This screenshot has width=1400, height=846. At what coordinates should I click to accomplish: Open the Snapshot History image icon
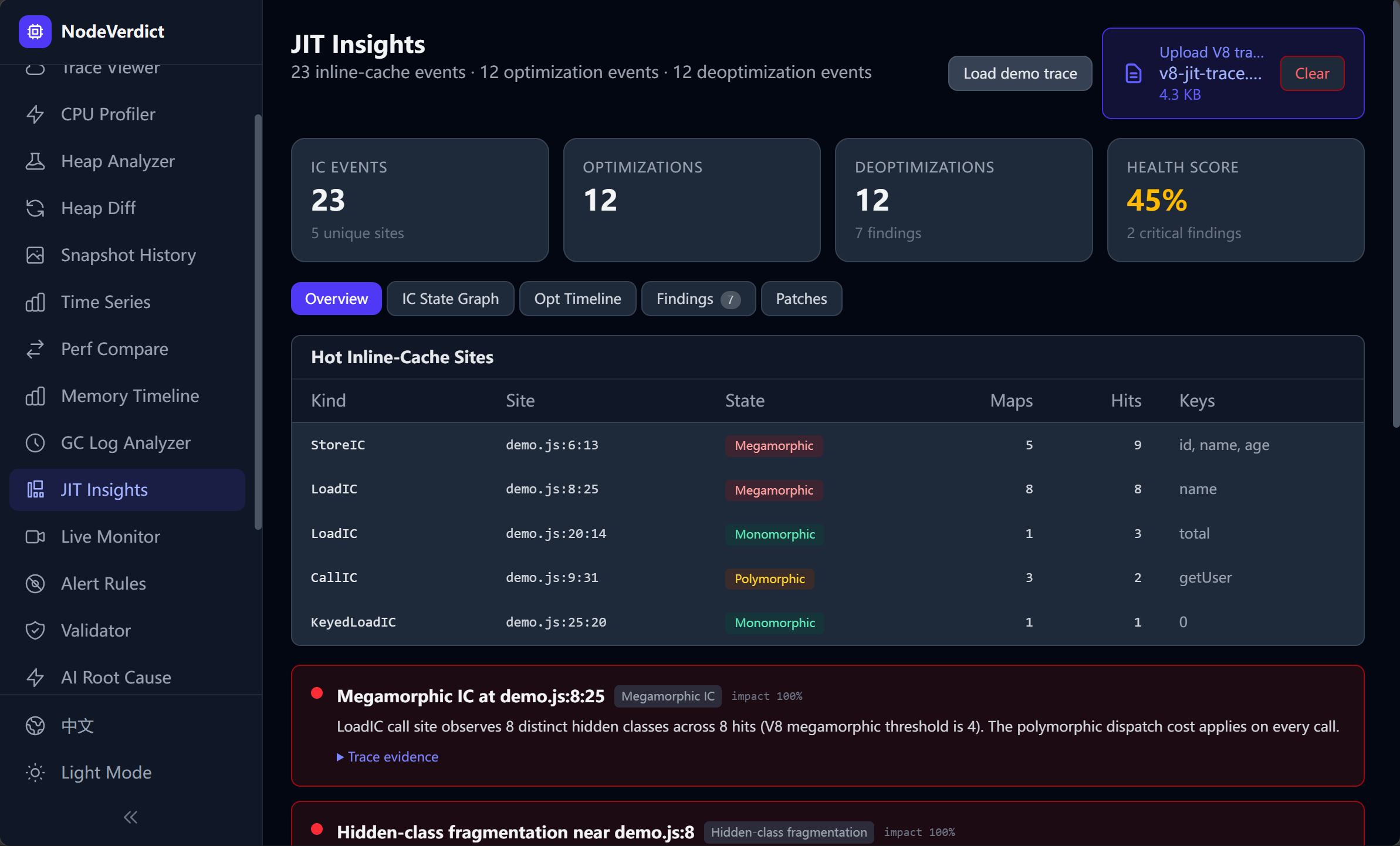point(35,255)
